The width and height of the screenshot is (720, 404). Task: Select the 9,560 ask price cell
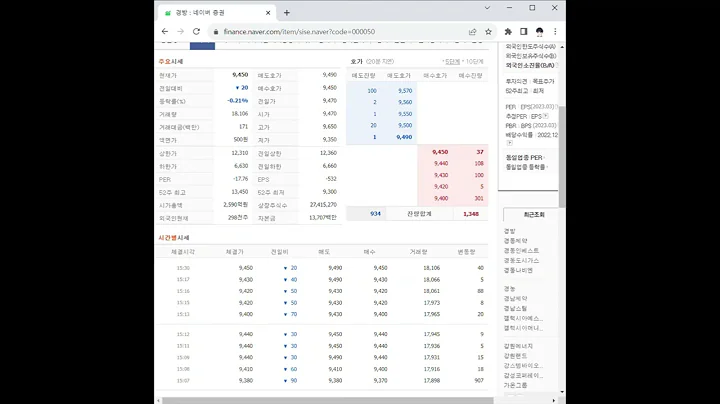(405, 102)
